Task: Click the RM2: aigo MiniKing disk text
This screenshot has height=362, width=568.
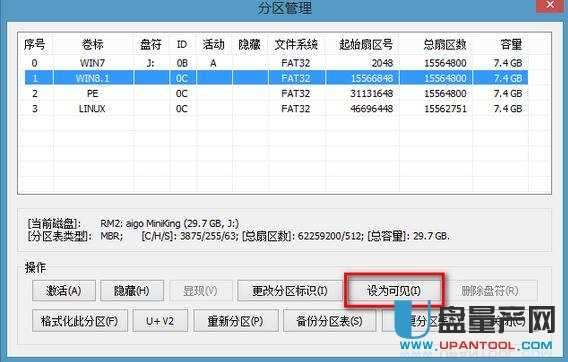Action: click(170, 223)
